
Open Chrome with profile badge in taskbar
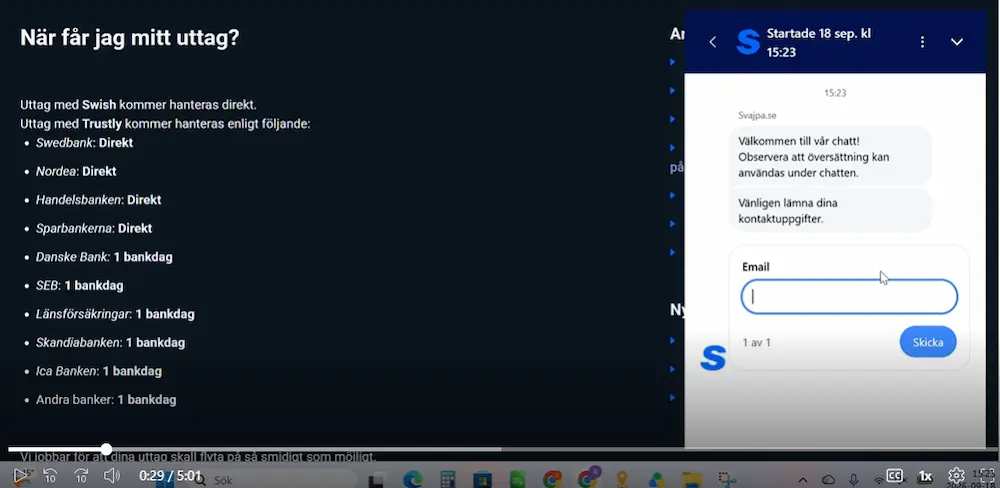tap(587, 478)
